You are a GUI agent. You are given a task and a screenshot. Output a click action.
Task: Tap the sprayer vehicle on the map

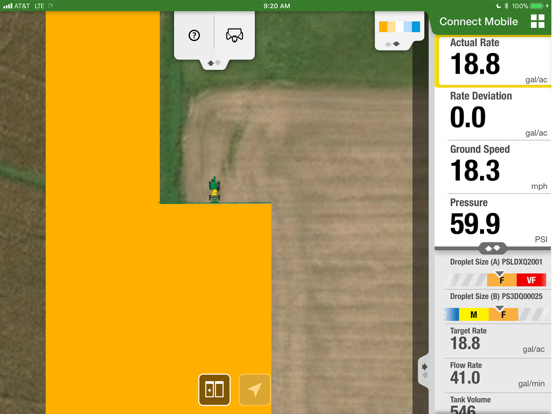point(214,189)
